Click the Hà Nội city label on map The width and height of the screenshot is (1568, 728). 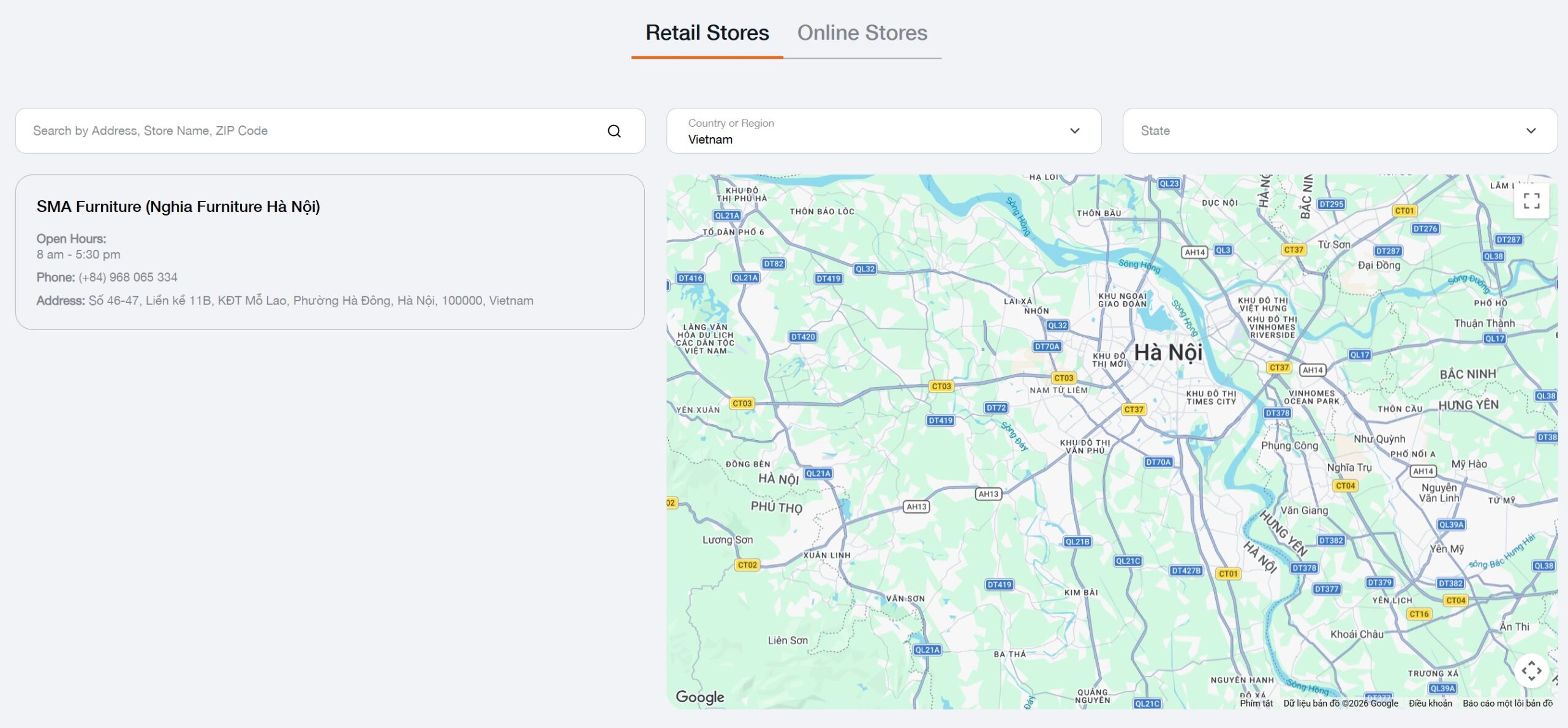point(1168,353)
